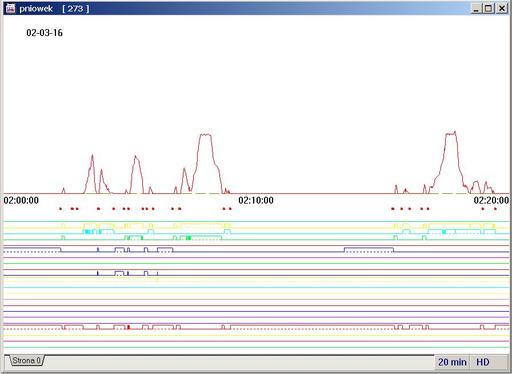Click the 02:10:00 time axis label
The image size is (512, 374).
coord(256,200)
